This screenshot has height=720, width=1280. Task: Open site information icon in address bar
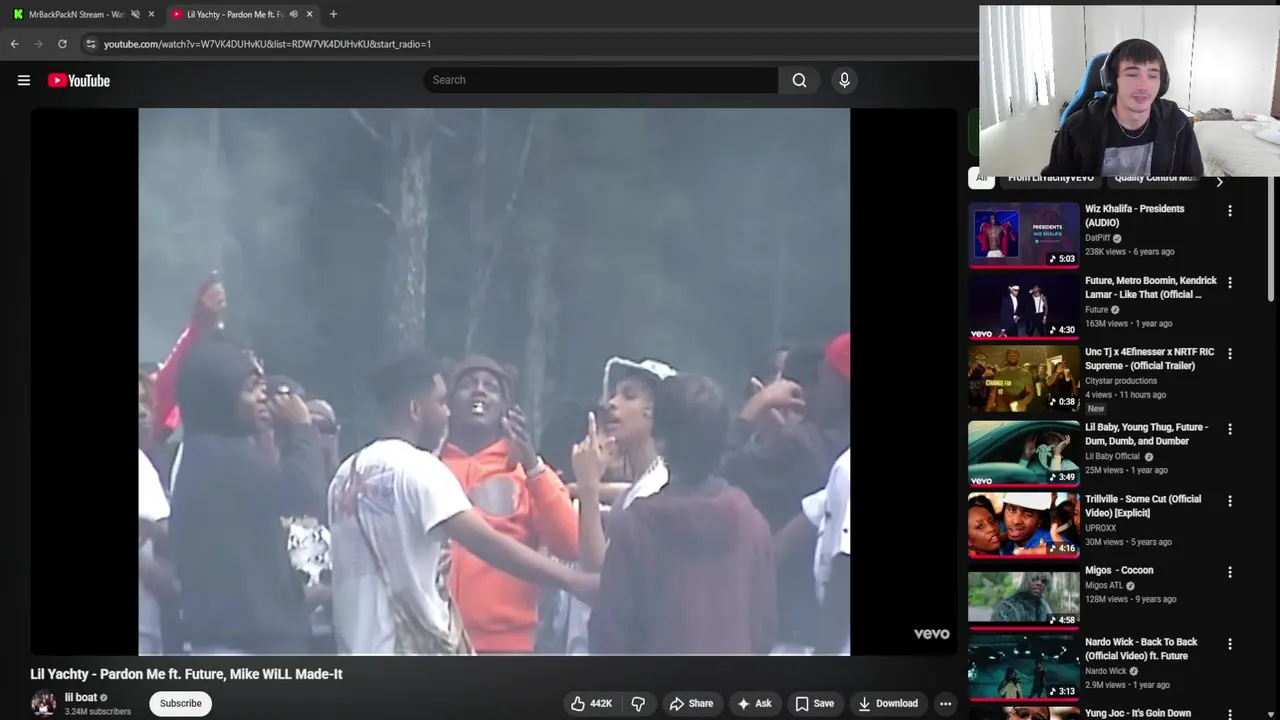[x=90, y=44]
